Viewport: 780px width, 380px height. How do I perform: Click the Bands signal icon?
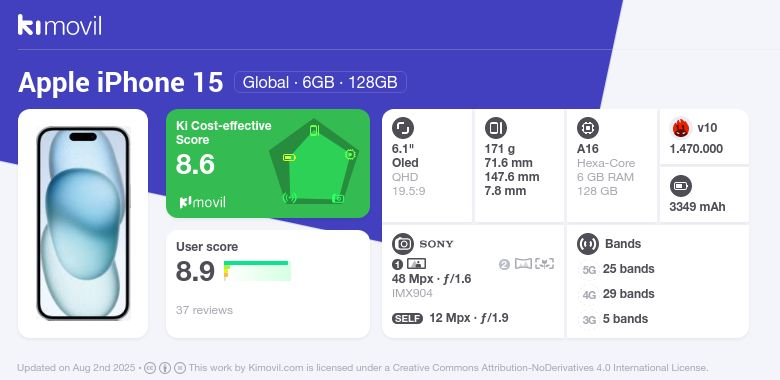[587, 244]
